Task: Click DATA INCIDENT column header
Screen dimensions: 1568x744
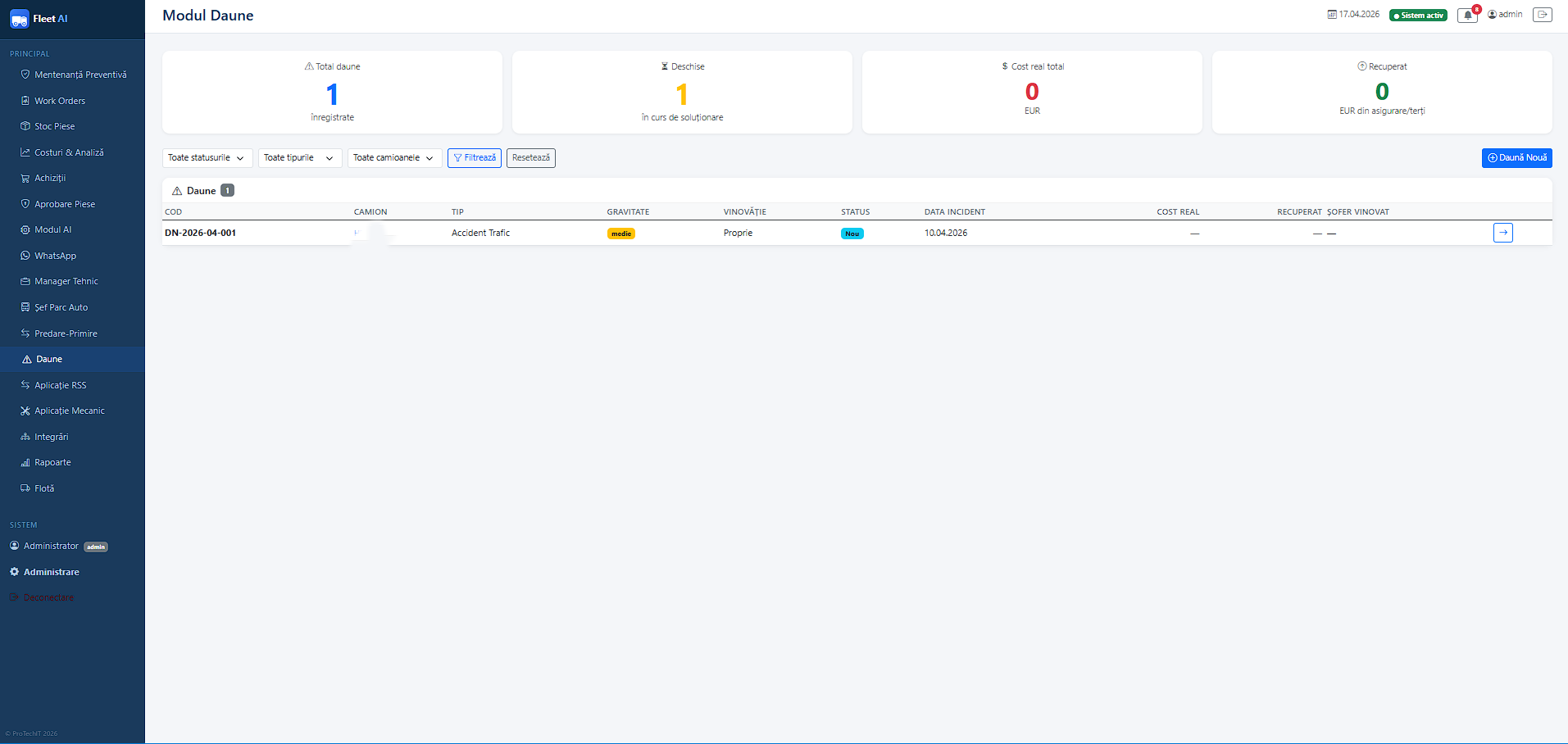Action: pyautogui.click(x=955, y=211)
